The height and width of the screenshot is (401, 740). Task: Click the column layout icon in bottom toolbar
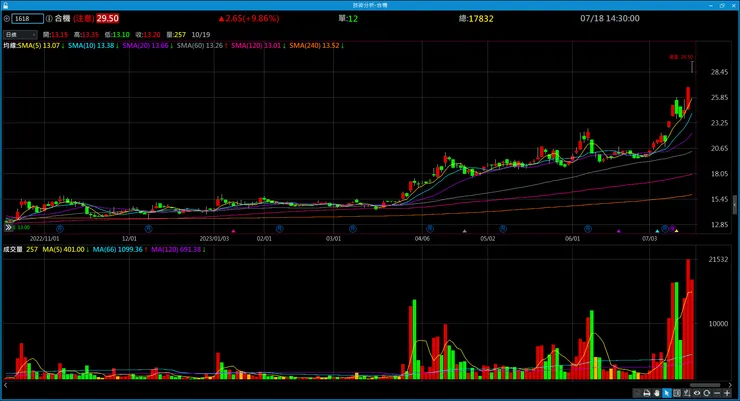pyautogui.click(x=677, y=393)
